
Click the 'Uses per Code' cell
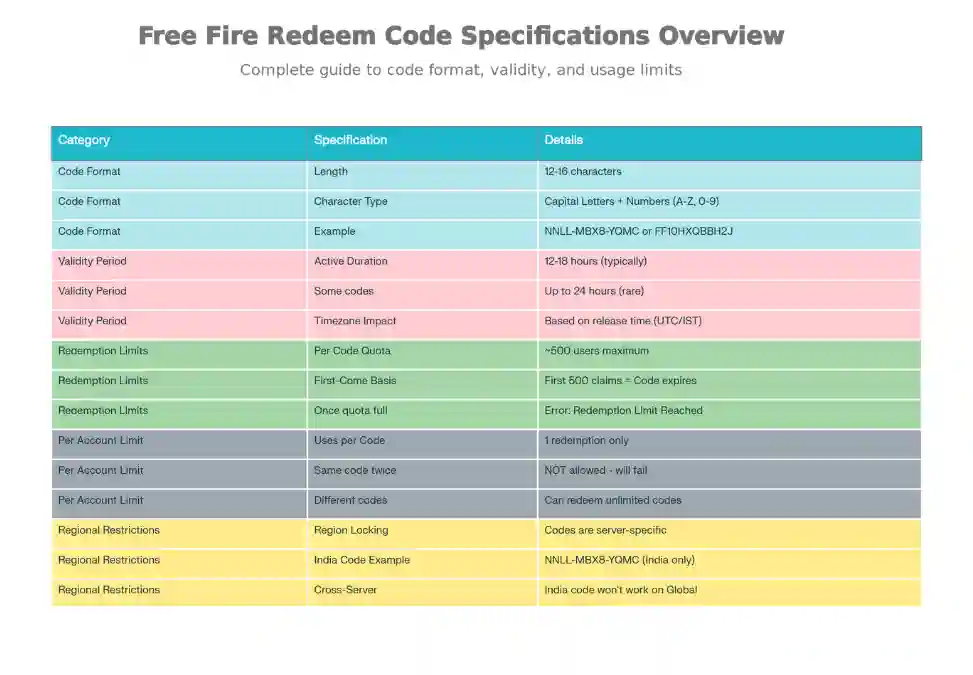point(349,441)
